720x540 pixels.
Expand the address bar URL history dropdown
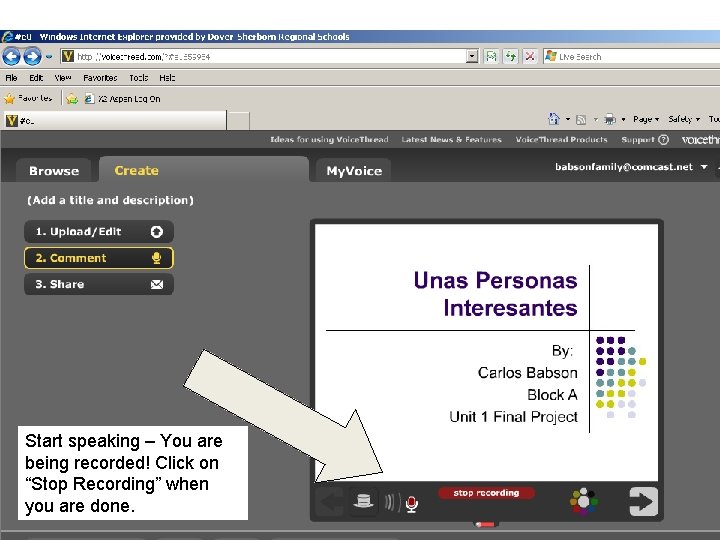coord(472,56)
